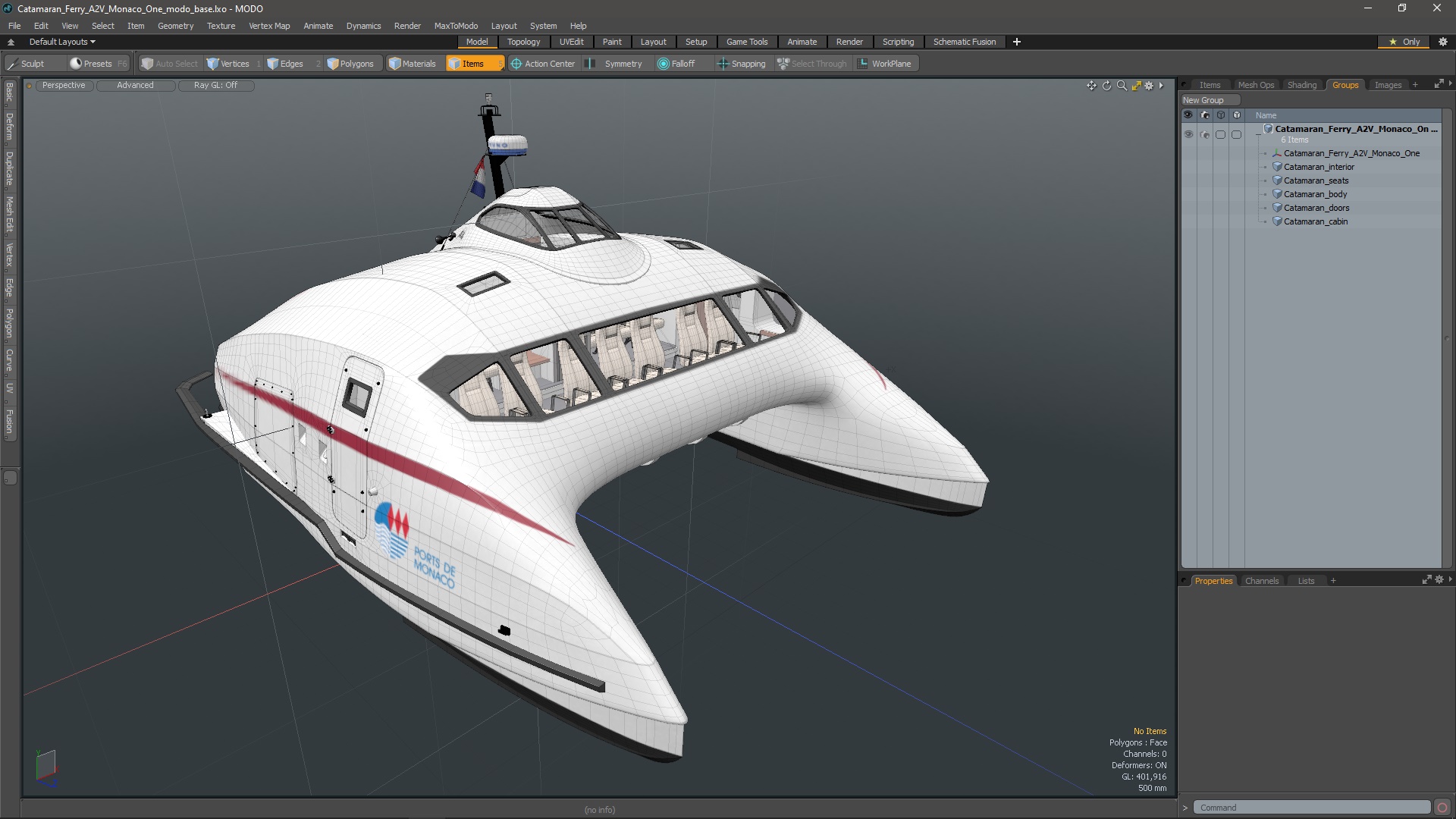Select the Catamaran_Ferry_A2V_Monaco_One locator item
Image resolution: width=1456 pixels, height=819 pixels.
pos(1351,153)
